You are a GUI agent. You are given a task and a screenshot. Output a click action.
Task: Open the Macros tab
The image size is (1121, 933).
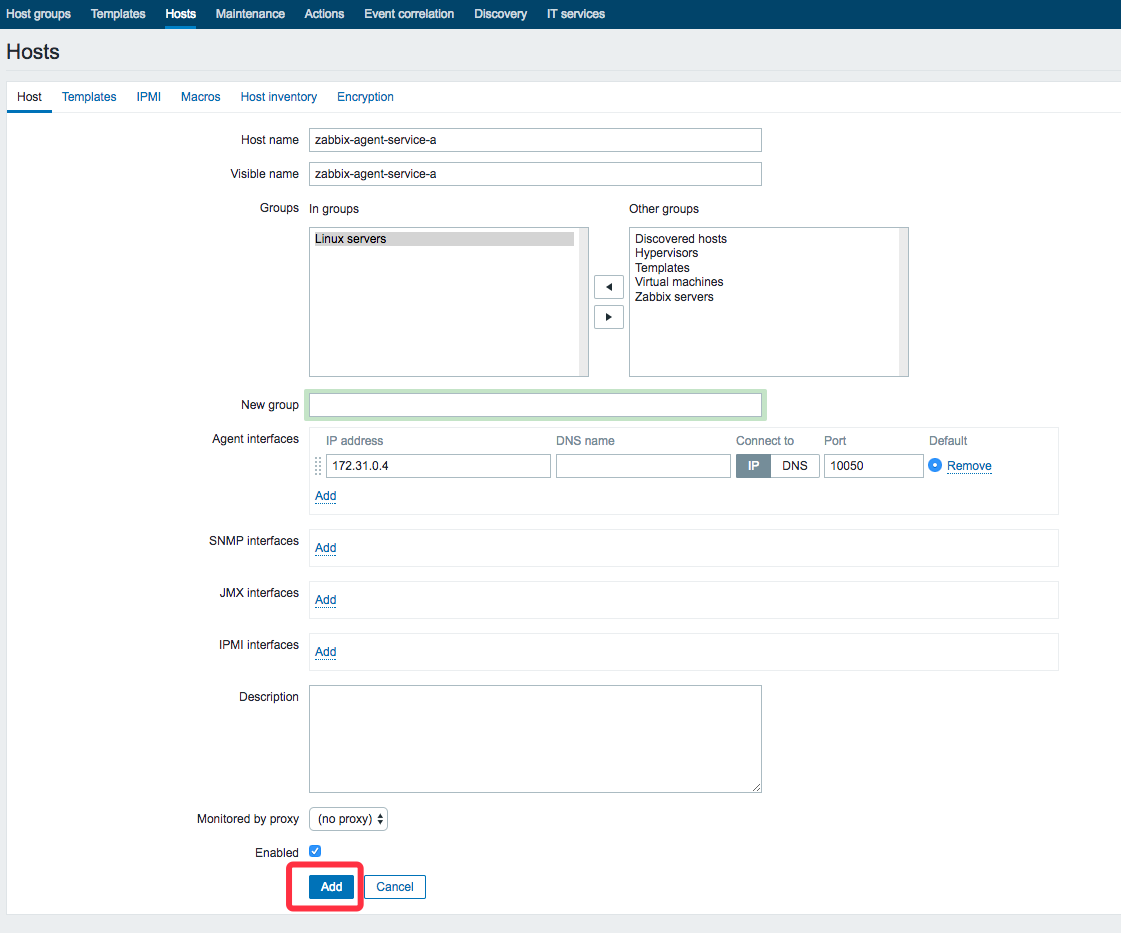(200, 97)
